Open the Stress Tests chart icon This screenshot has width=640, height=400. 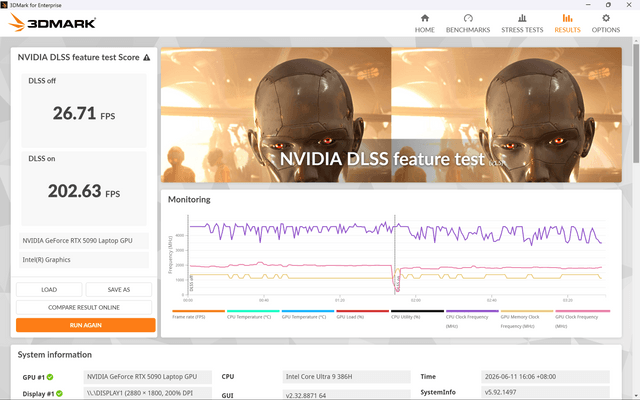click(x=522, y=18)
